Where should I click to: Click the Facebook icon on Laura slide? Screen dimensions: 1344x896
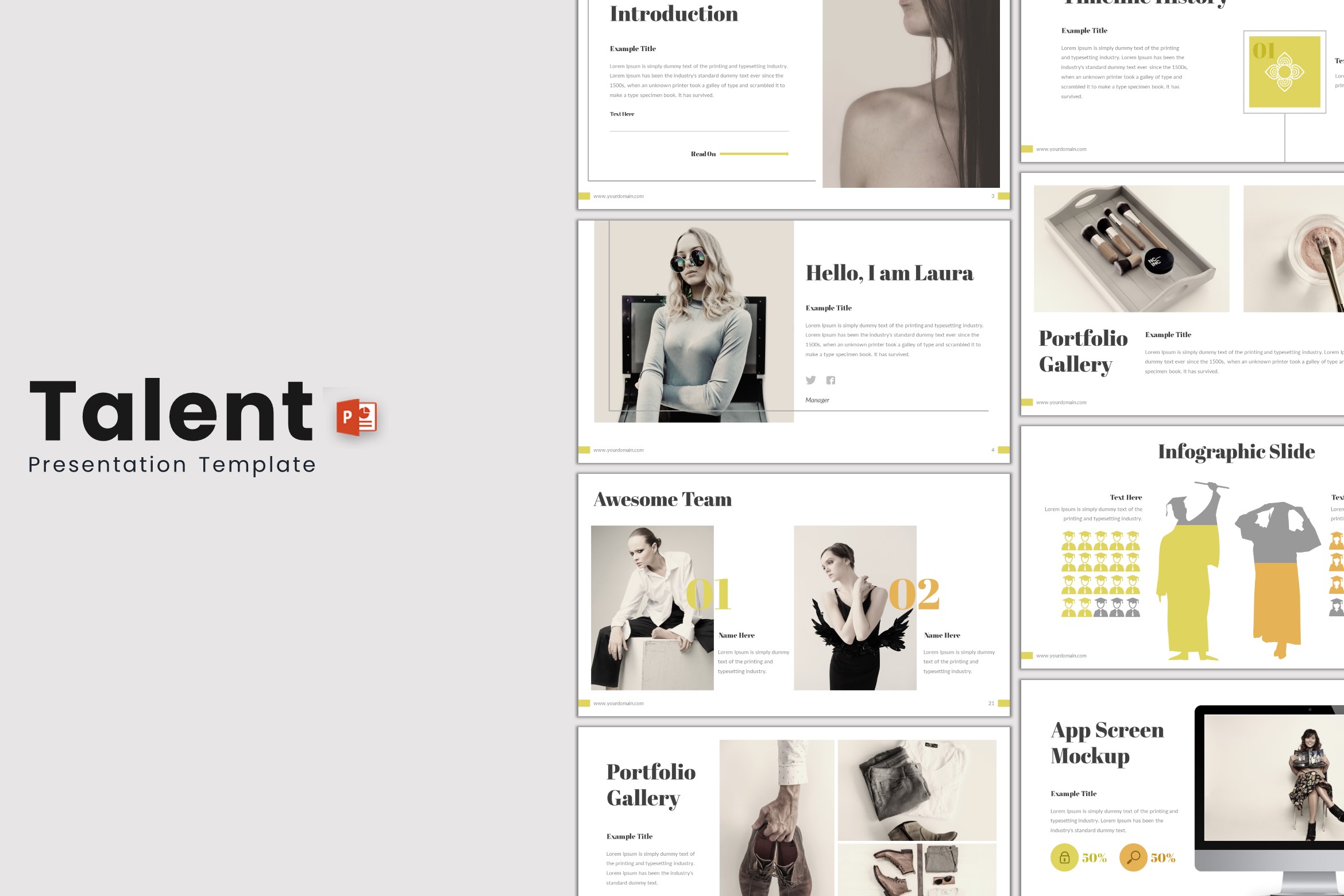click(831, 380)
